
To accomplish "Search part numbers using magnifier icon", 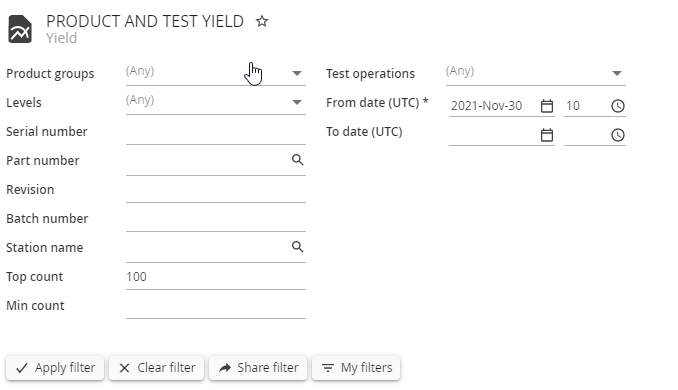I will point(297,160).
